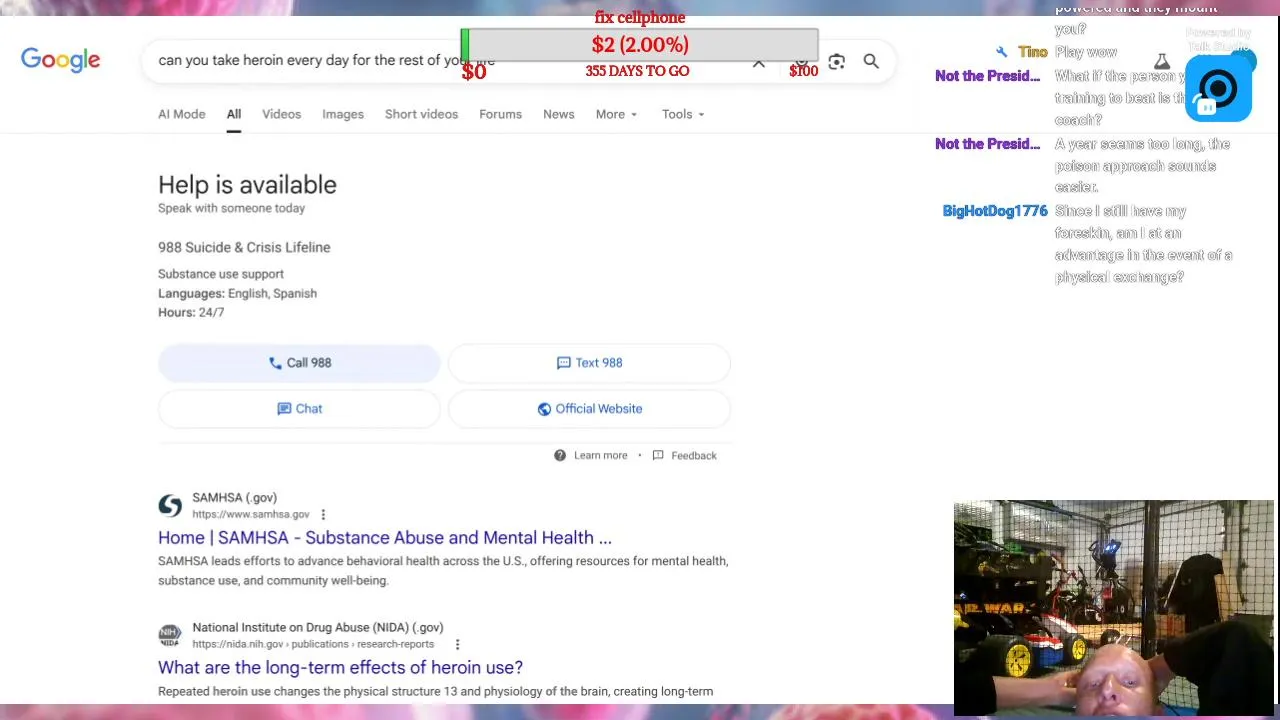The image size is (1280, 720).
Task: Open Short videos tab
Action: [421, 114]
